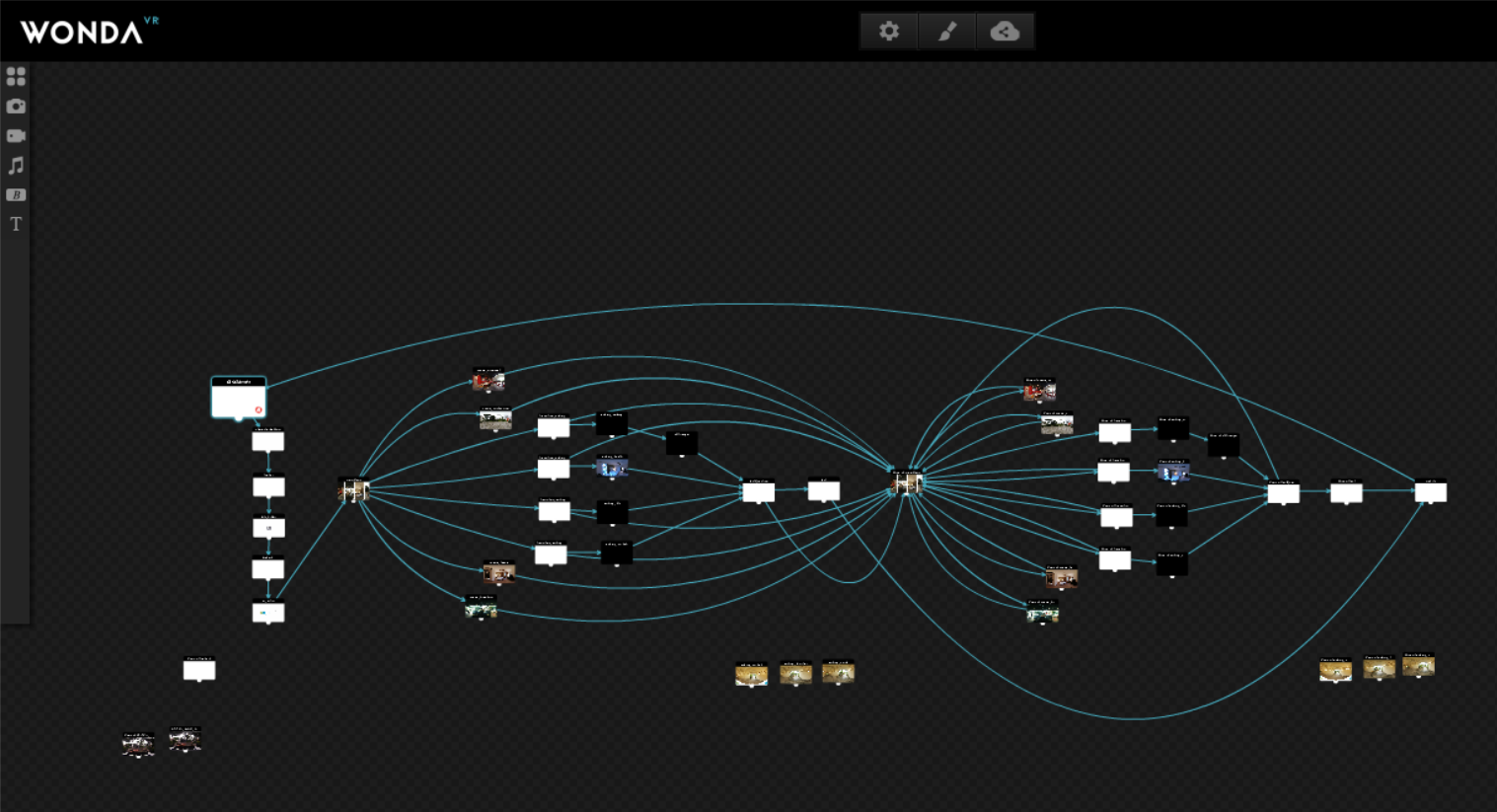Select the right hub node receiving many arrows
This screenshot has height=812, width=1497.
tap(907, 481)
